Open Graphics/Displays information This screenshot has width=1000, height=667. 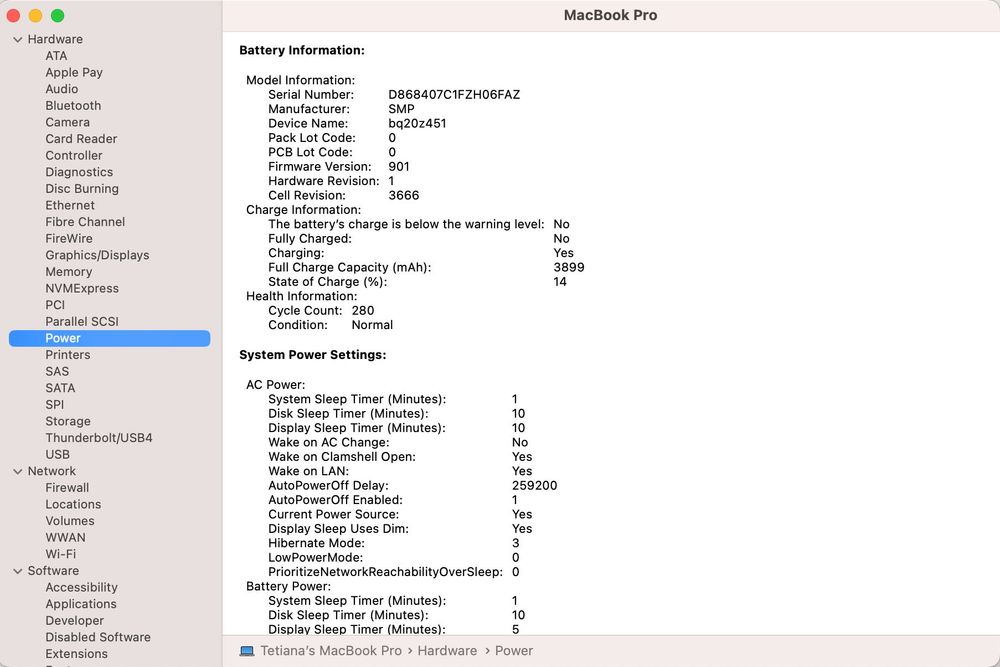[97, 255]
